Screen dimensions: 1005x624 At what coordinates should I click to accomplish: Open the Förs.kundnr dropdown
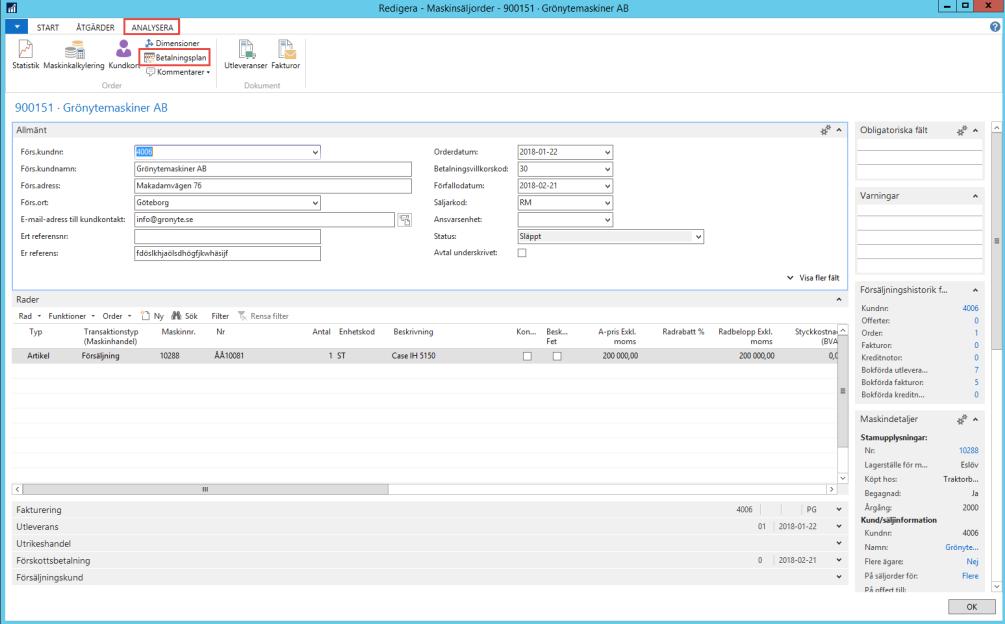(x=315, y=152)
